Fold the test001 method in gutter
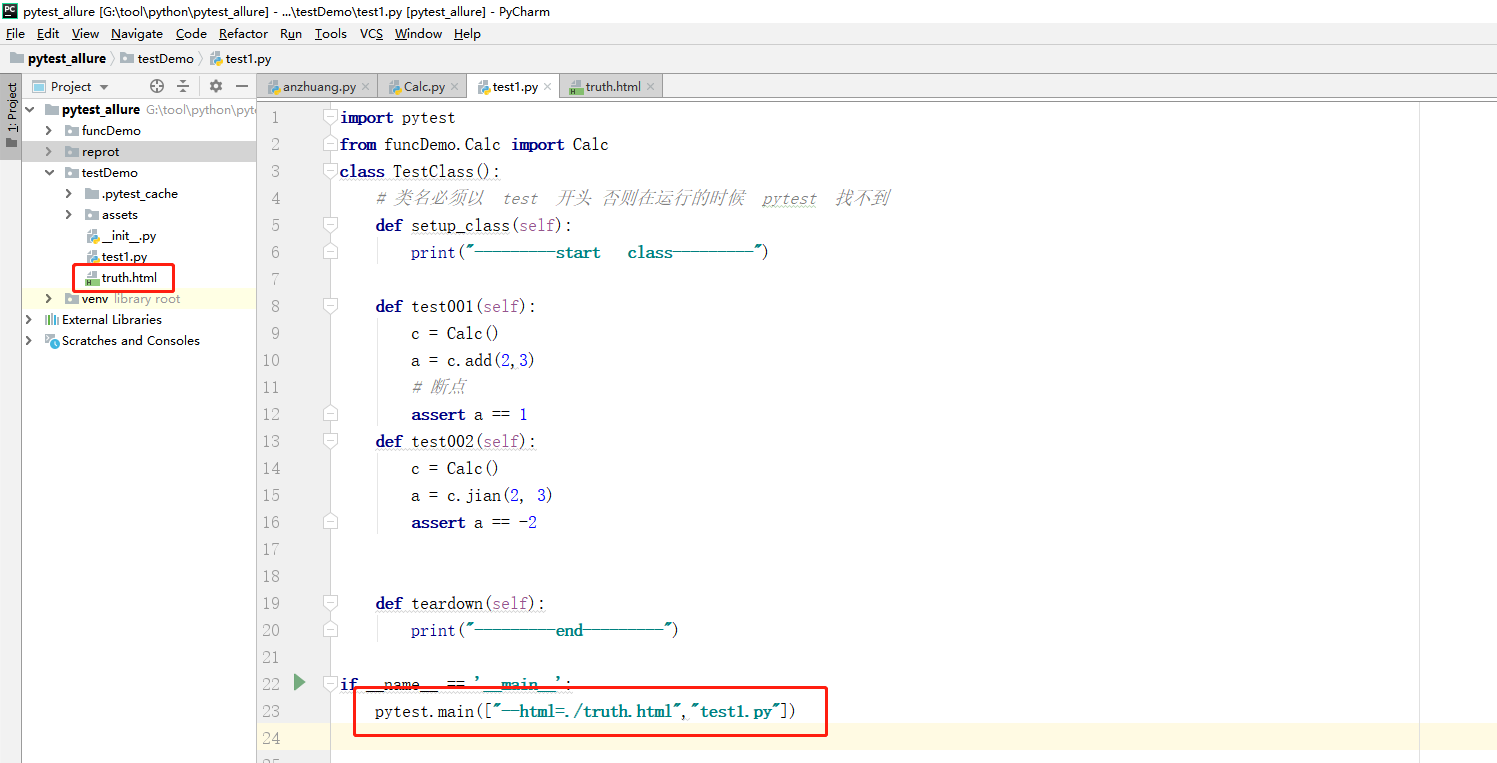This screenshot has width=1497, height=763. (x=330, y=306)
